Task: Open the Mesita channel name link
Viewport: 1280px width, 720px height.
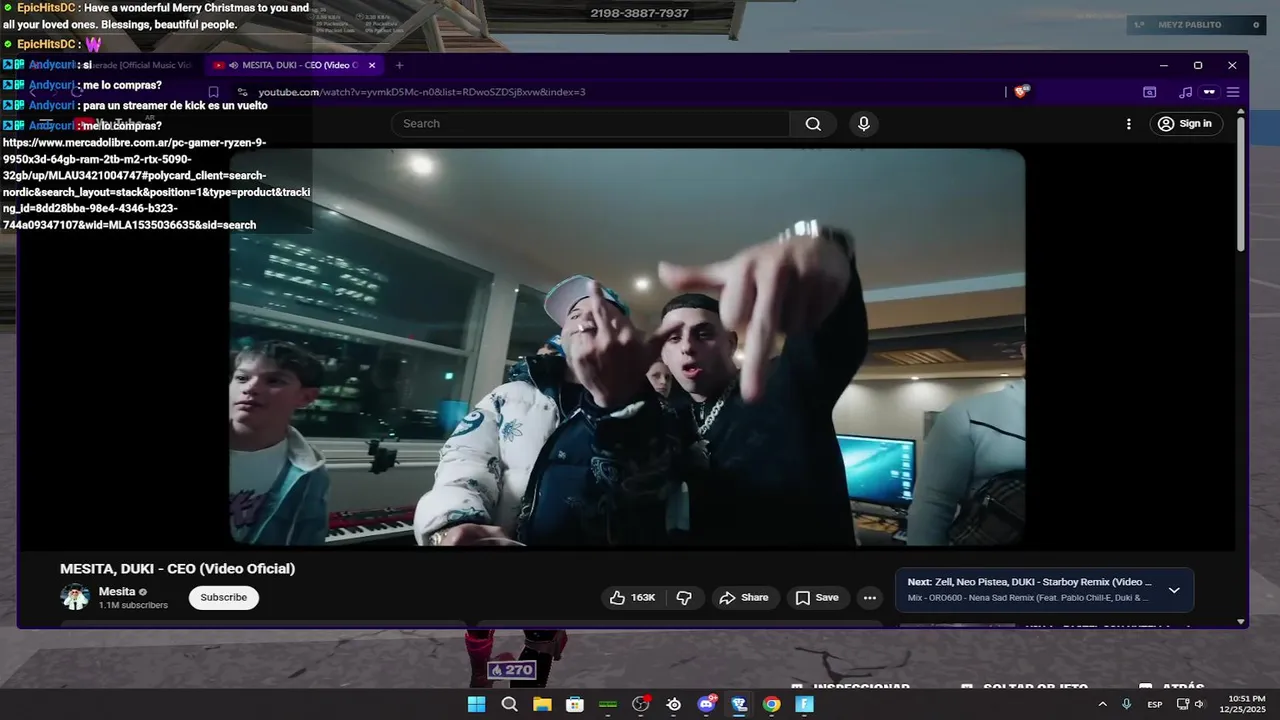Action: coord(117,592)
